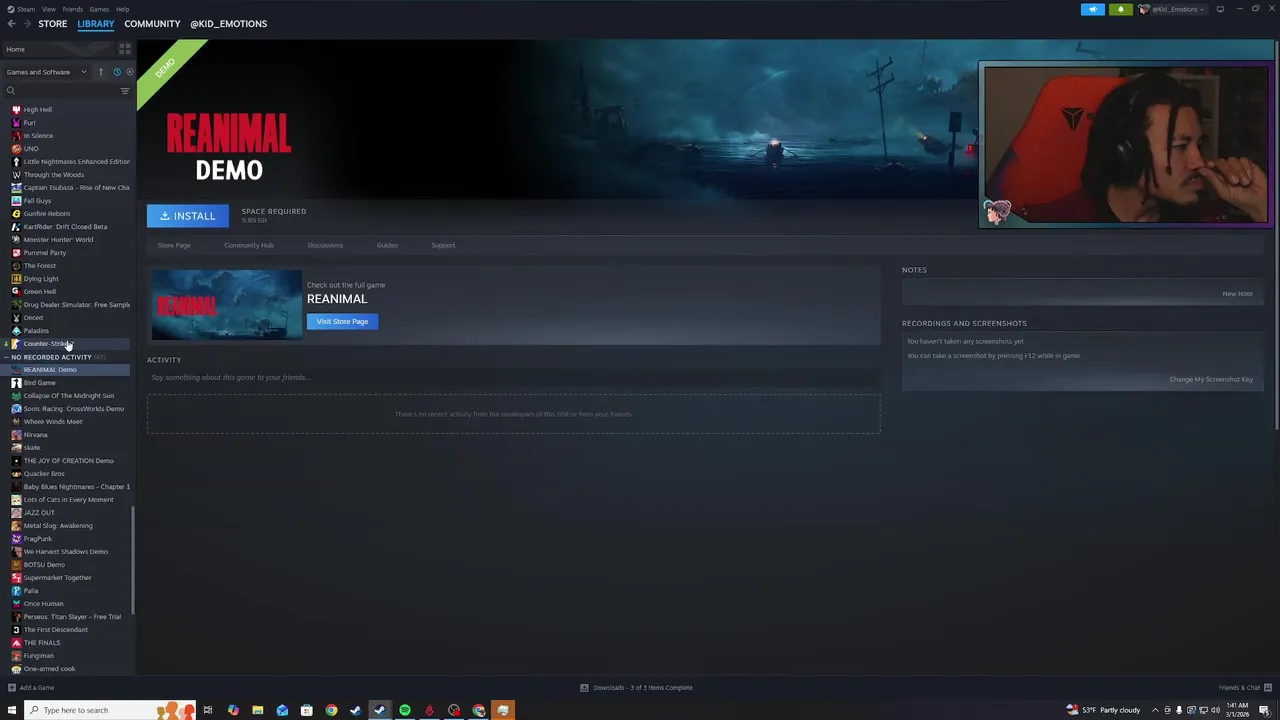Click the blue INSTALL button
Viewport: 1280px width, 720px height.
tap(188, 216)
